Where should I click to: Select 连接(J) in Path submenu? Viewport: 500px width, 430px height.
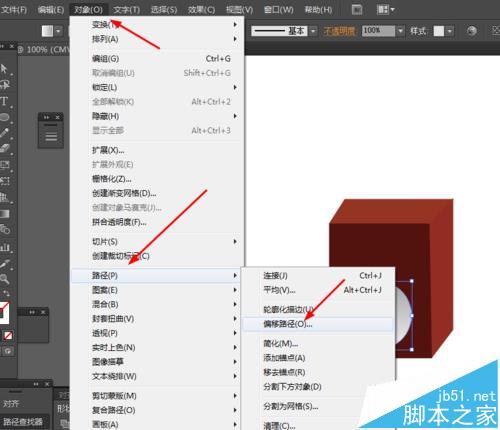[318, 276]
